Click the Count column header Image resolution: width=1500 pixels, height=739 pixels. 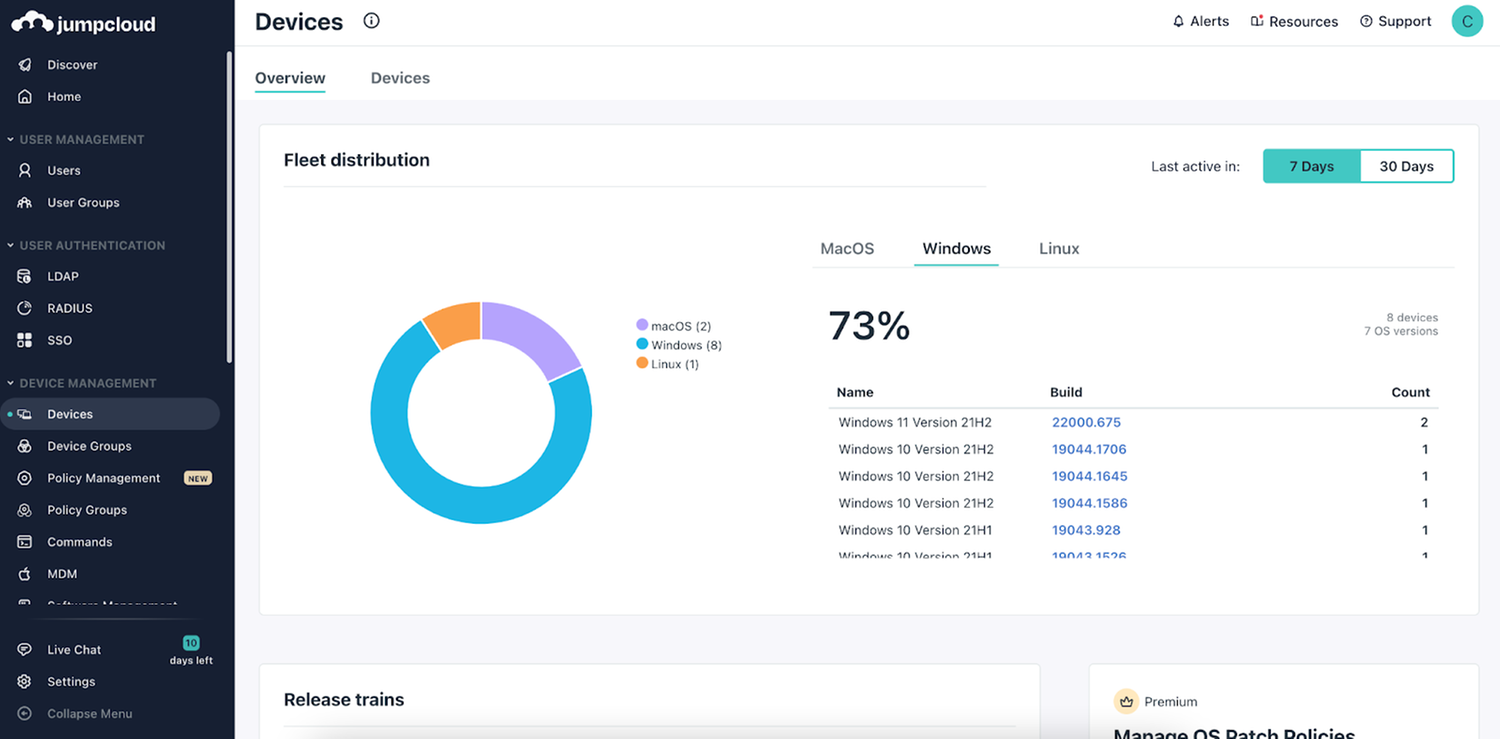coord(1411,393)
